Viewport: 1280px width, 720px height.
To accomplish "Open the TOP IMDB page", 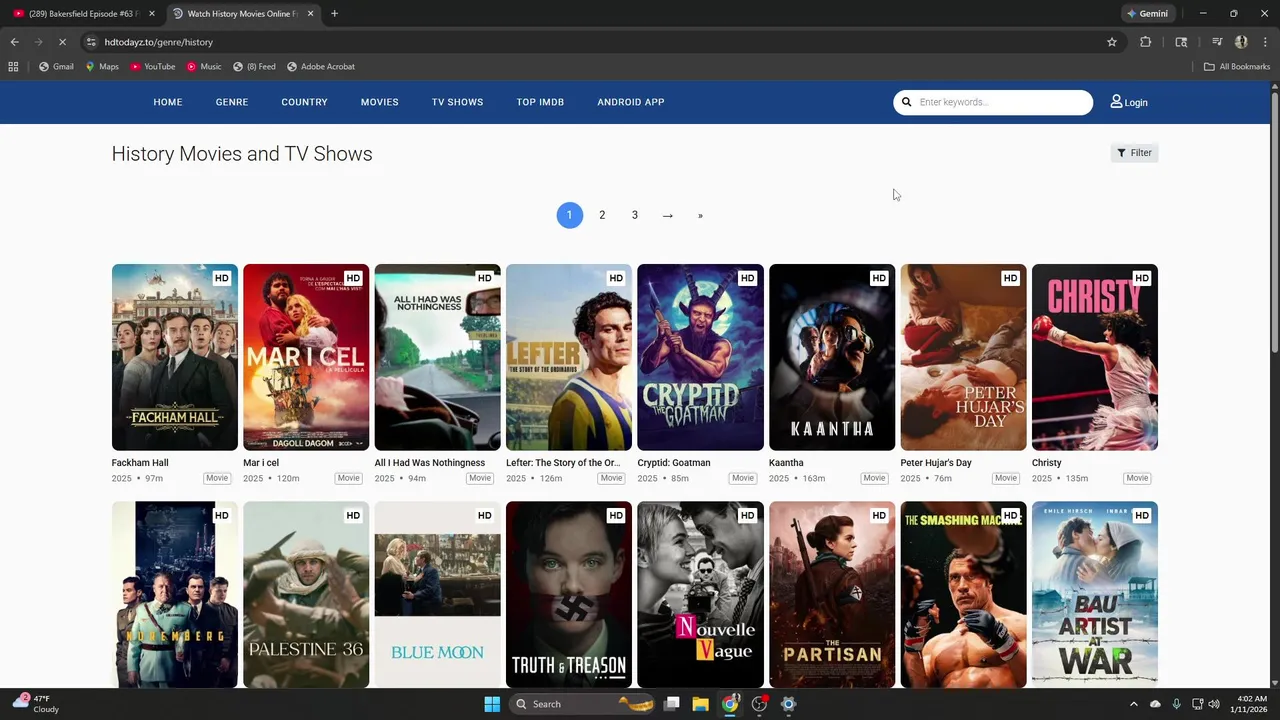I will click(x=540, y=102).
